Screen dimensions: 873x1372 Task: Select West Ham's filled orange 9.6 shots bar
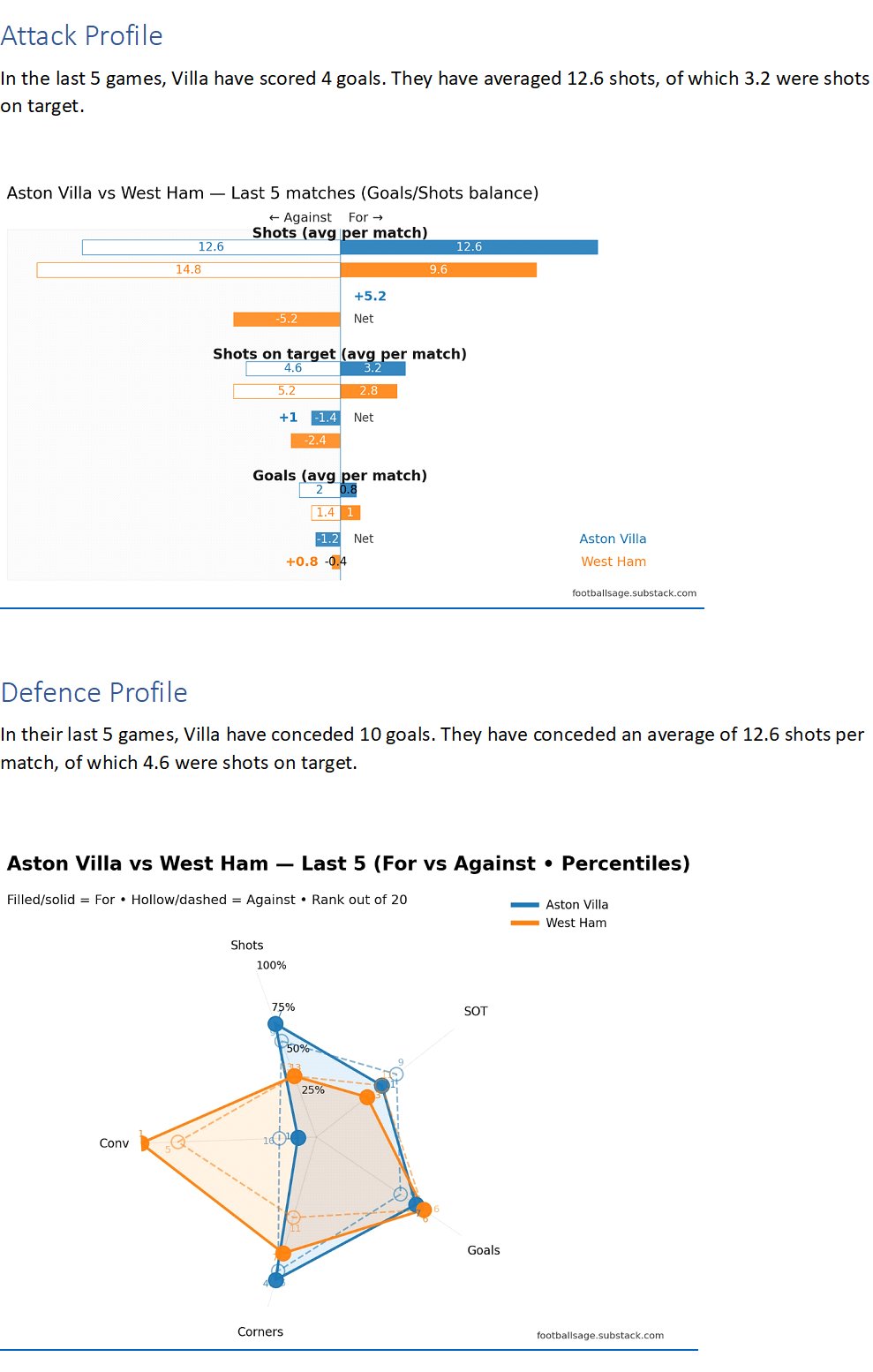(x=439, y=270)
